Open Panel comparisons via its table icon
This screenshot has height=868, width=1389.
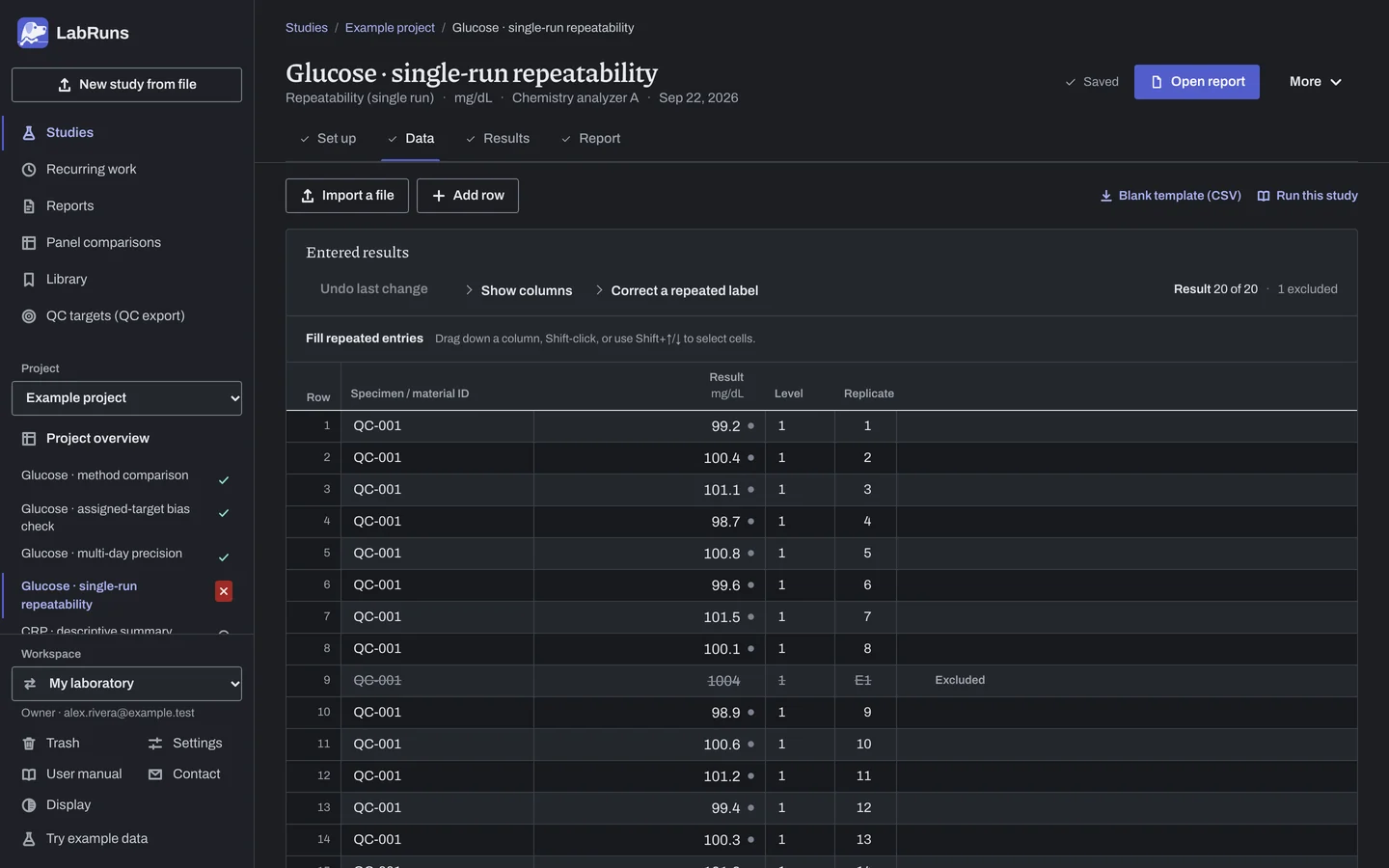coord(29,243)
